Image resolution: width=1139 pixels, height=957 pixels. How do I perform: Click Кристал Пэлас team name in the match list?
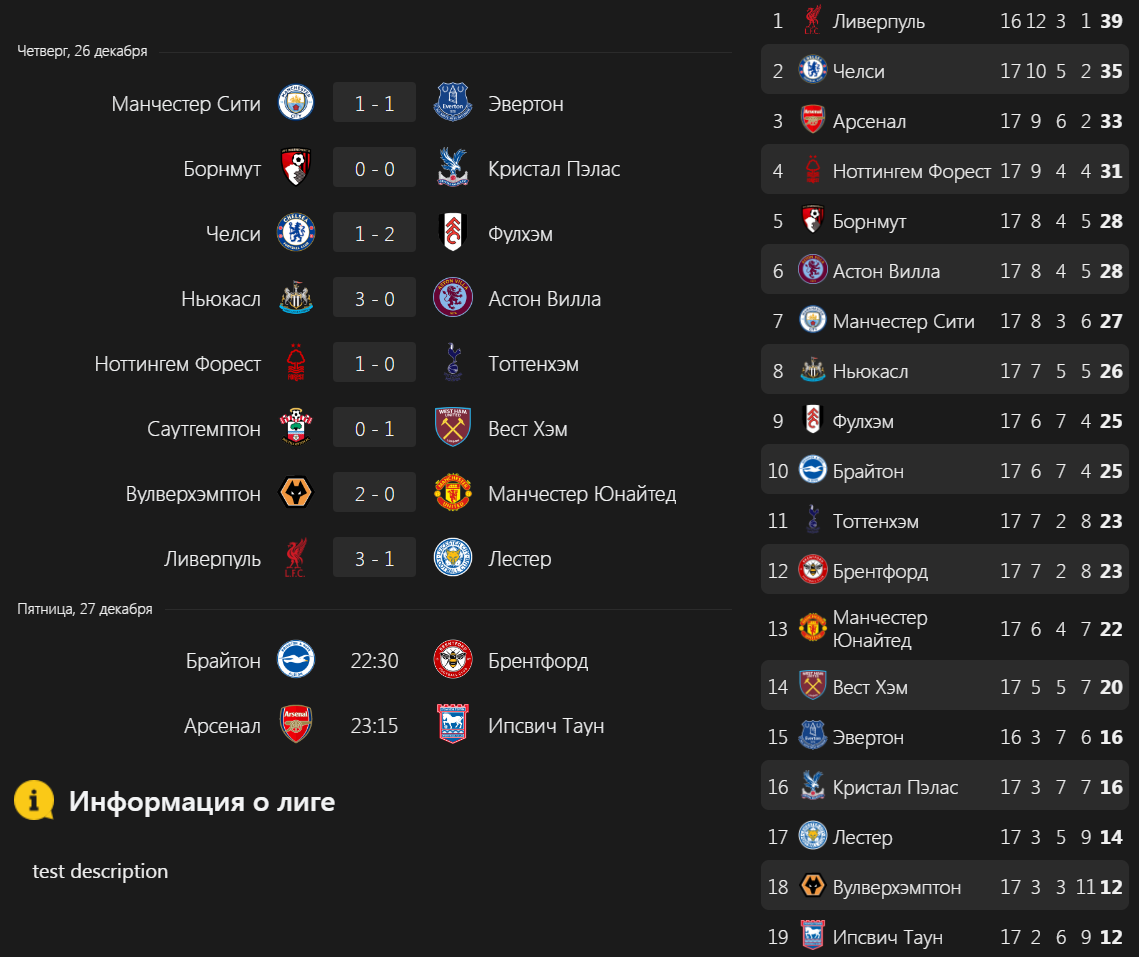554,168
